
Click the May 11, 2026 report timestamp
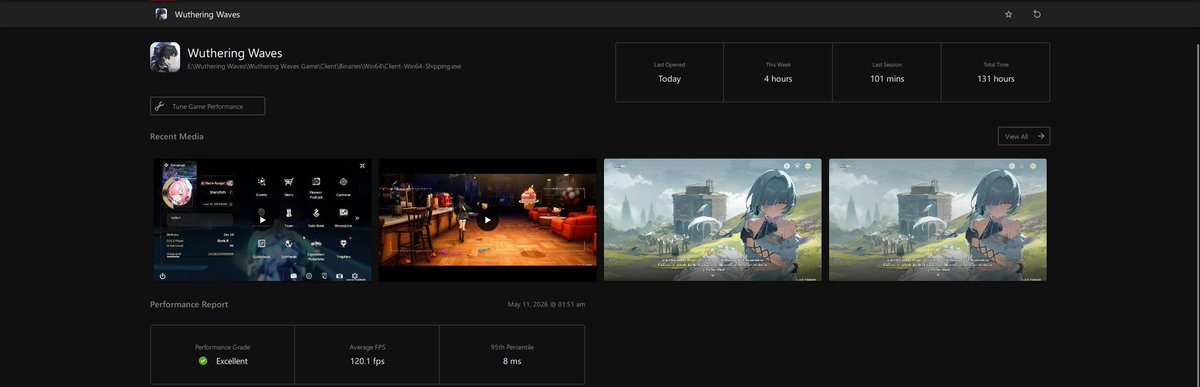pyautogui.click(x=546, y=304)
